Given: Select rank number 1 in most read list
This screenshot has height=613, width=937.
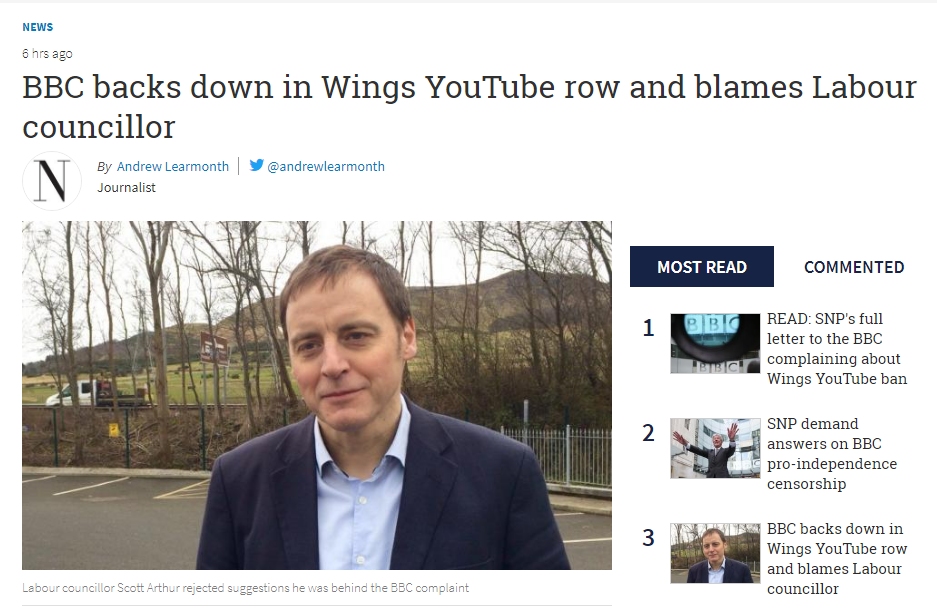Looking at the screenshot, I should (x=648, y=328).
